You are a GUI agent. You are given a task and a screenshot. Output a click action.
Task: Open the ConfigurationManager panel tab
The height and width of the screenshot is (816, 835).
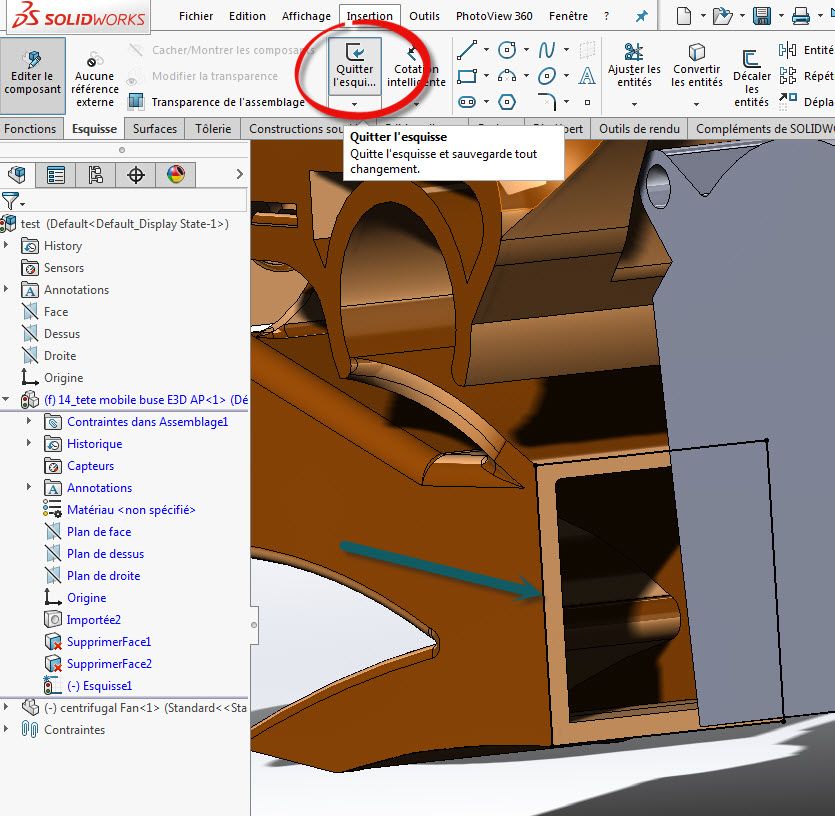tap(96, 175)
